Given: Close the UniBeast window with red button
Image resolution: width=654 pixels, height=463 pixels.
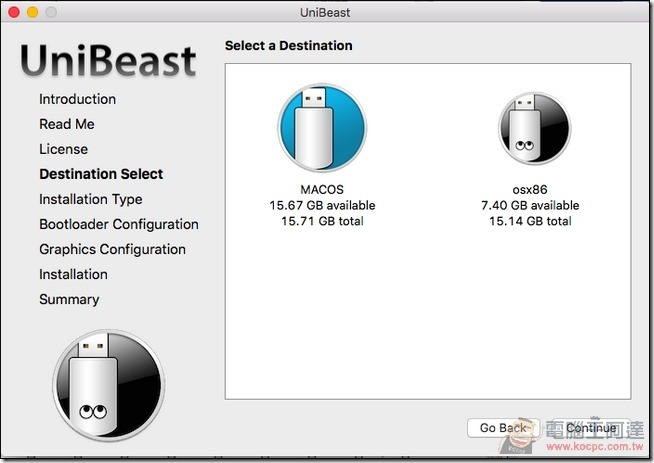Looking at the screenshot, I should point(13,12).
